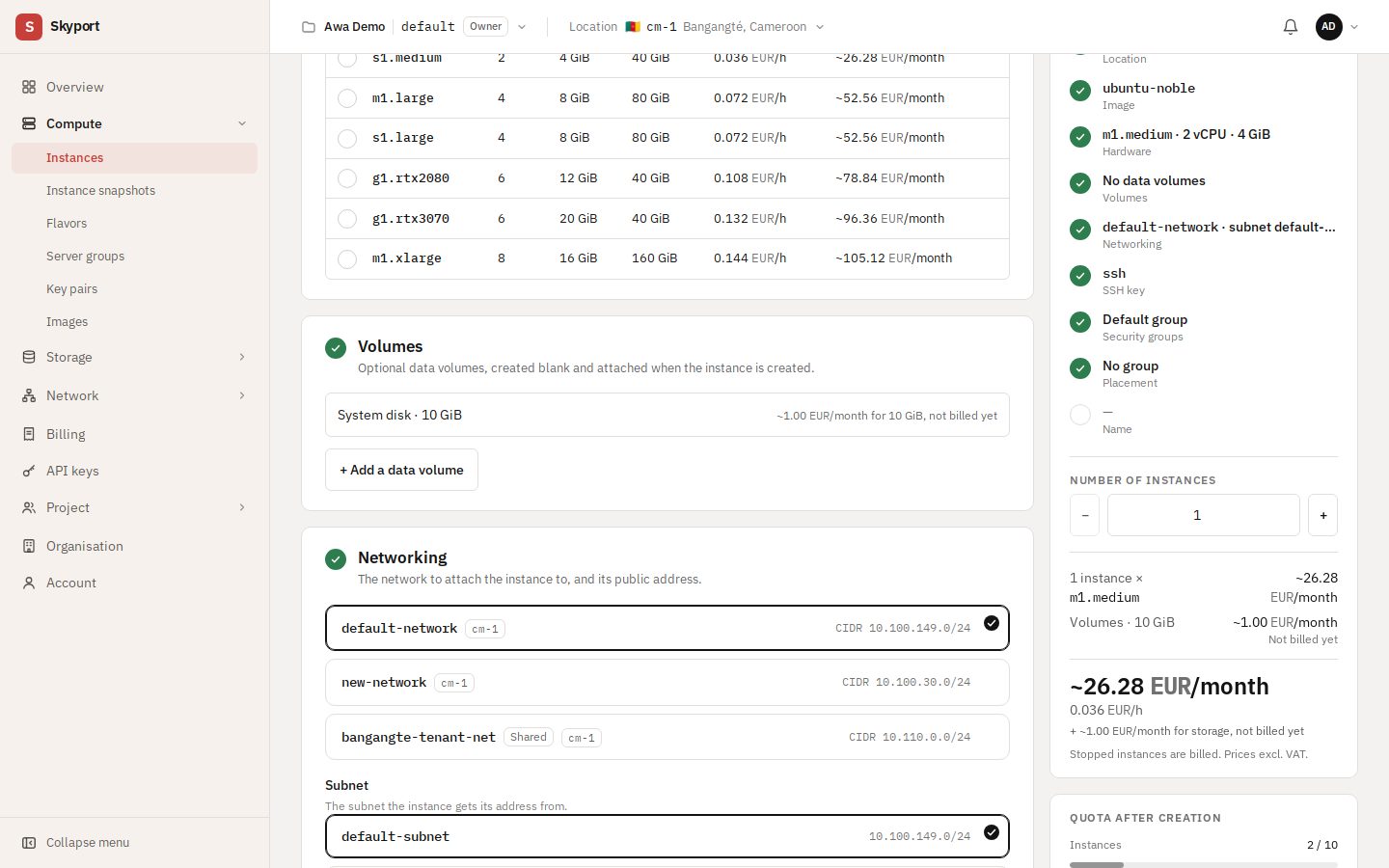Choose the bangangte-tenant-net network
The width and height of the screenshot is (1389, 868).
[x=667, y=737]
